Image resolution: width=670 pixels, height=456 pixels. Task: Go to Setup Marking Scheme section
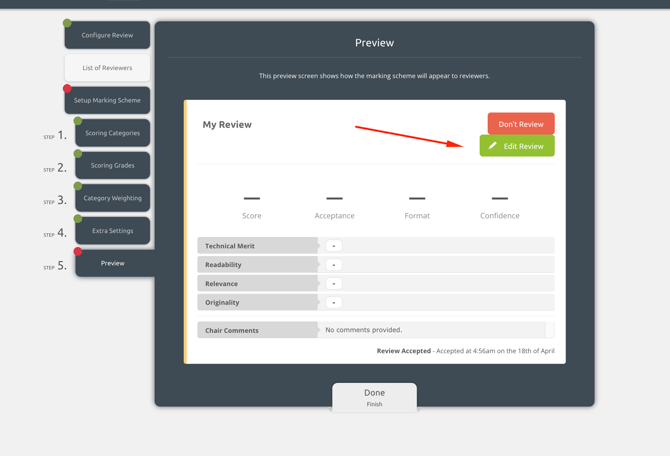(108, 100)
